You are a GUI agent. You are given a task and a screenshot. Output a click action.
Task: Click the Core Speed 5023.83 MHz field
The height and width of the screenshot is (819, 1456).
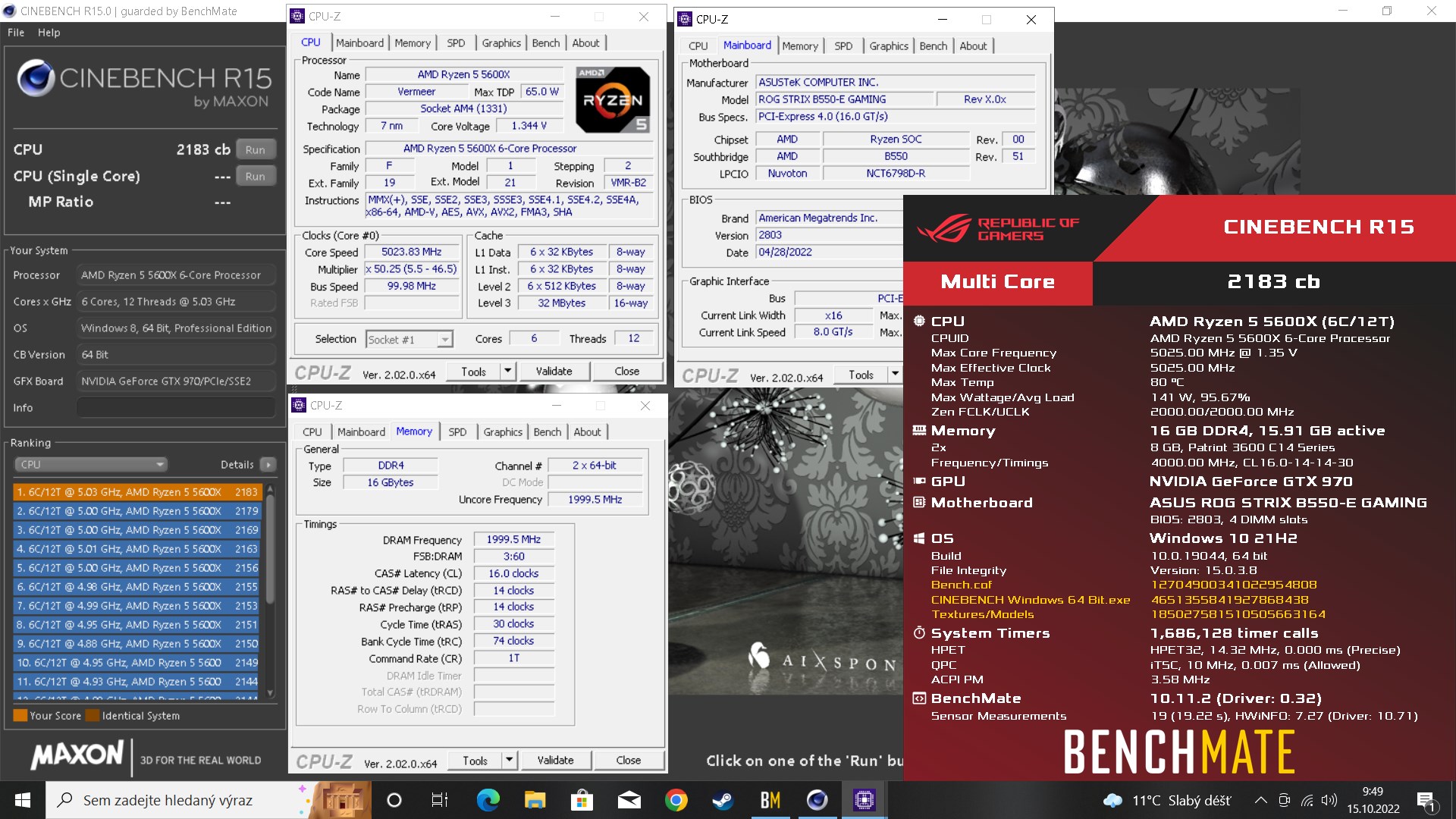412,253
